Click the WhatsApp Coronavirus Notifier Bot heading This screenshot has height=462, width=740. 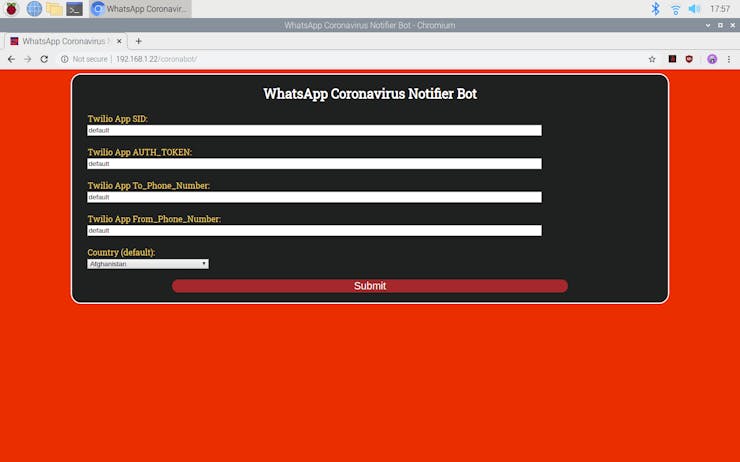370,93
